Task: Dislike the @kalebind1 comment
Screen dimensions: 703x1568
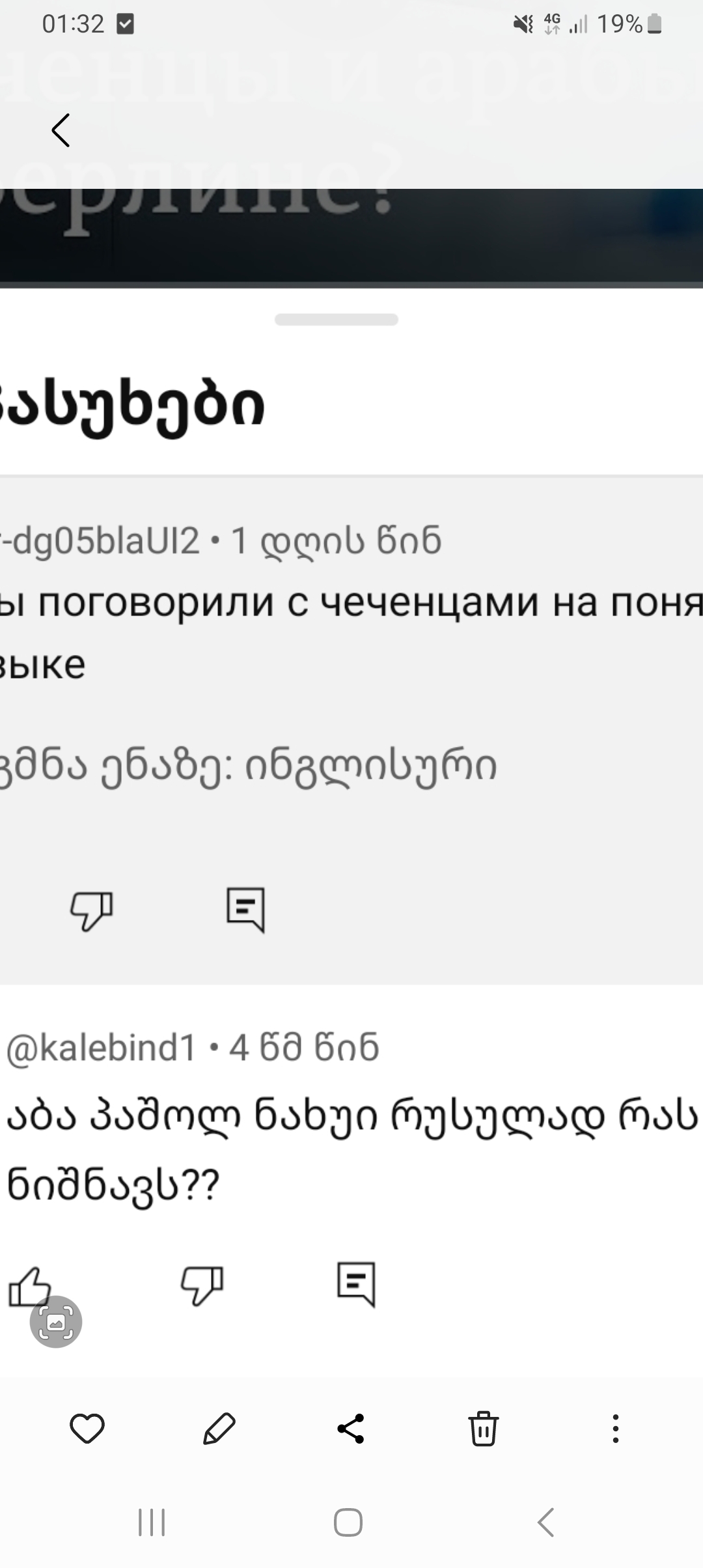Action: 201,1286
